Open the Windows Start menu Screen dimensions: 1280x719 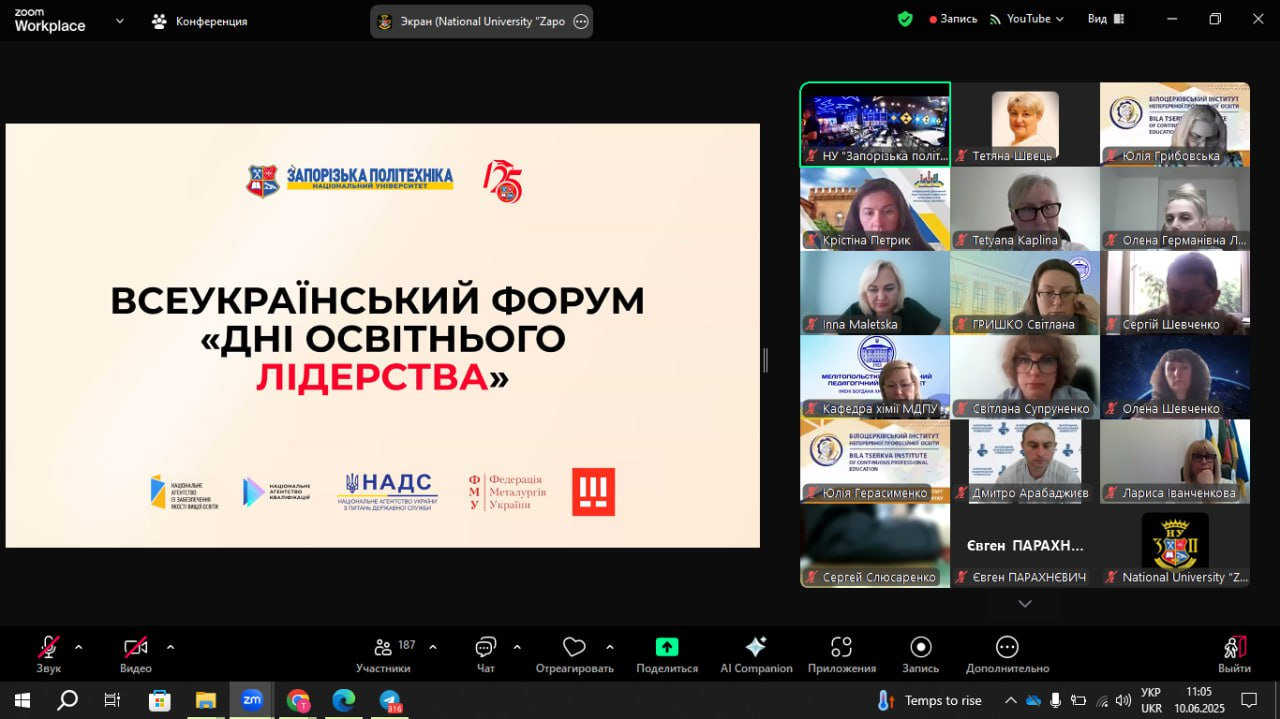[x=22, y=700]
